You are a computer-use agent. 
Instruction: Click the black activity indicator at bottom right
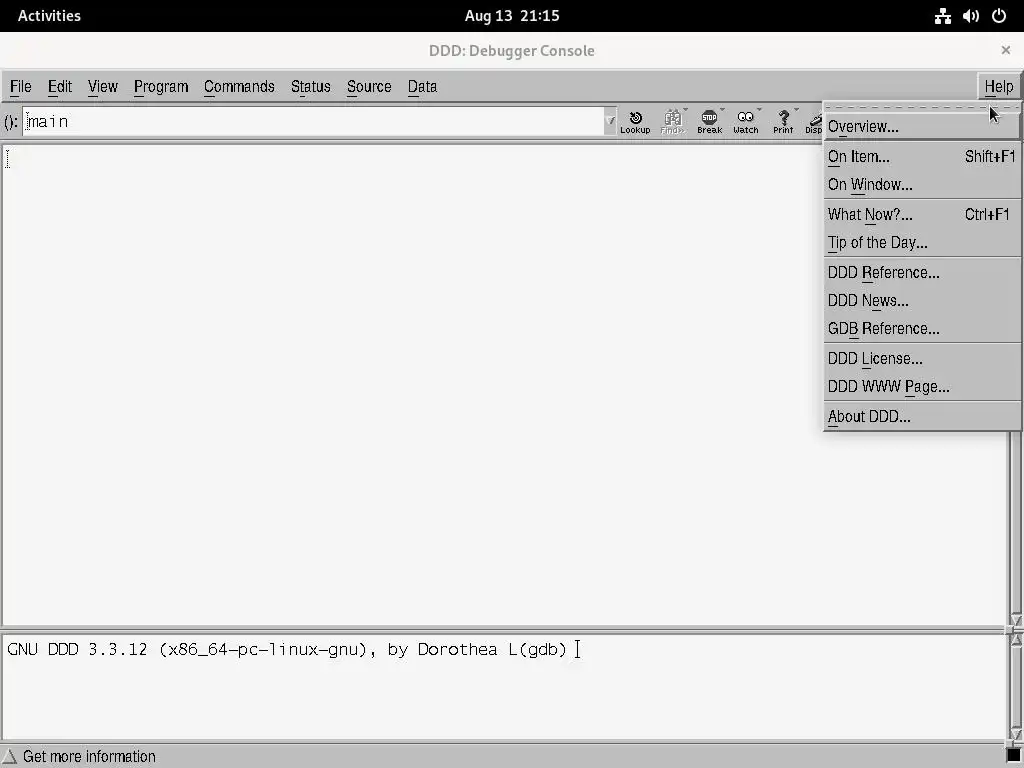point(1014,755)
